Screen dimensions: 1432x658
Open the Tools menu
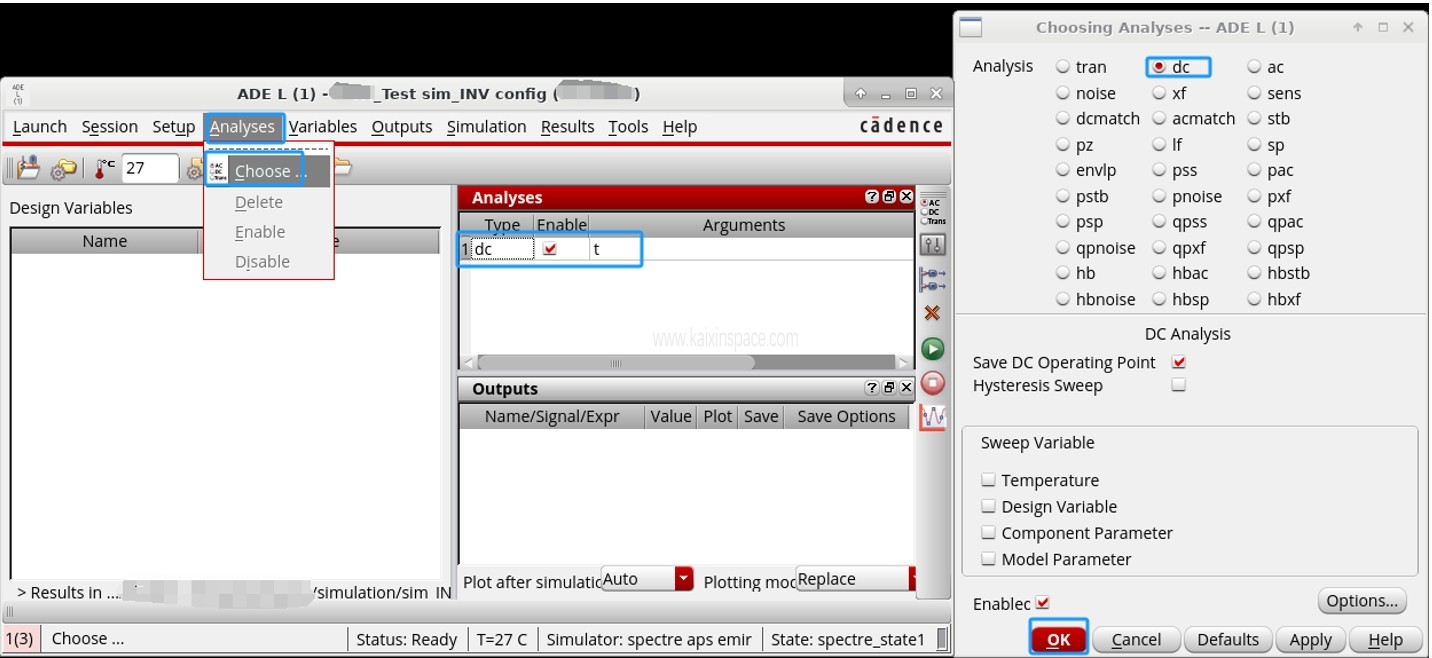click(628, 127)
